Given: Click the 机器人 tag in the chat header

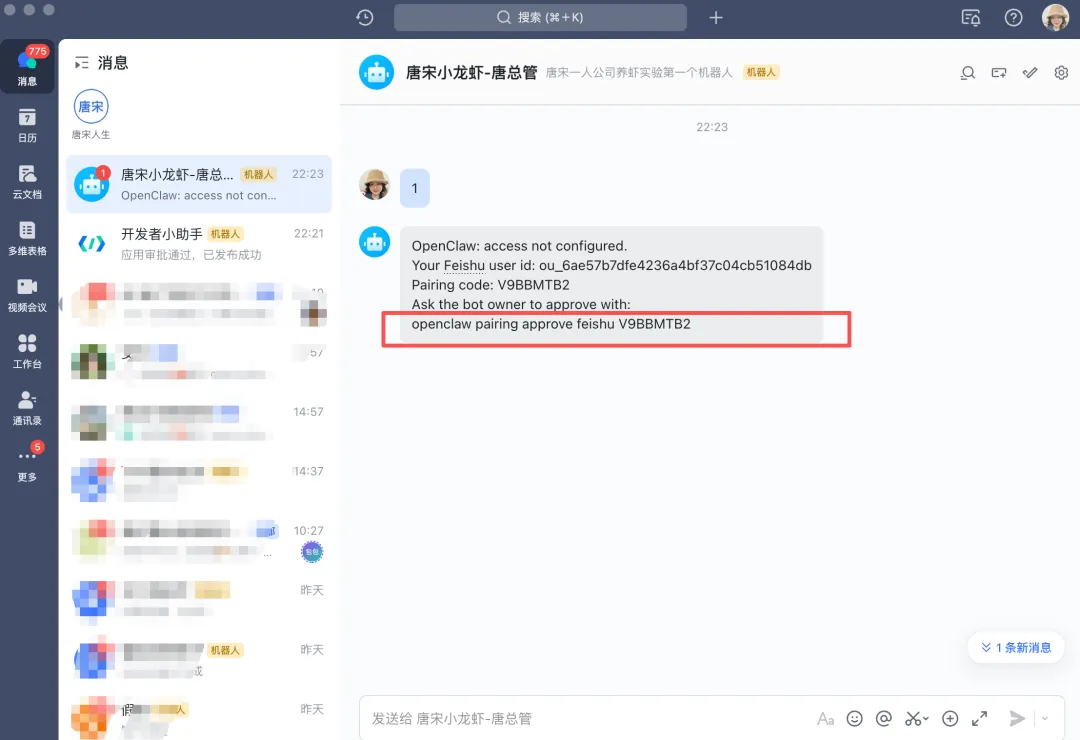Looking at the screenshot, I should (x=761, y=72).
